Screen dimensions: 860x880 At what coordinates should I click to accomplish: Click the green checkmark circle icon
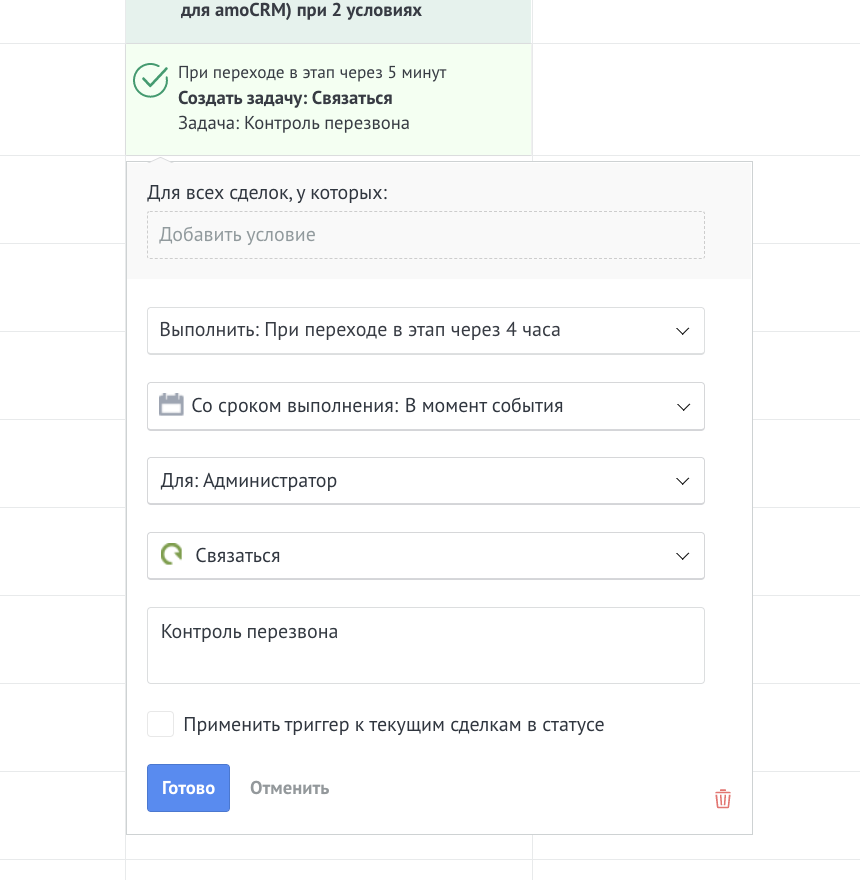[x=150, y=80]
